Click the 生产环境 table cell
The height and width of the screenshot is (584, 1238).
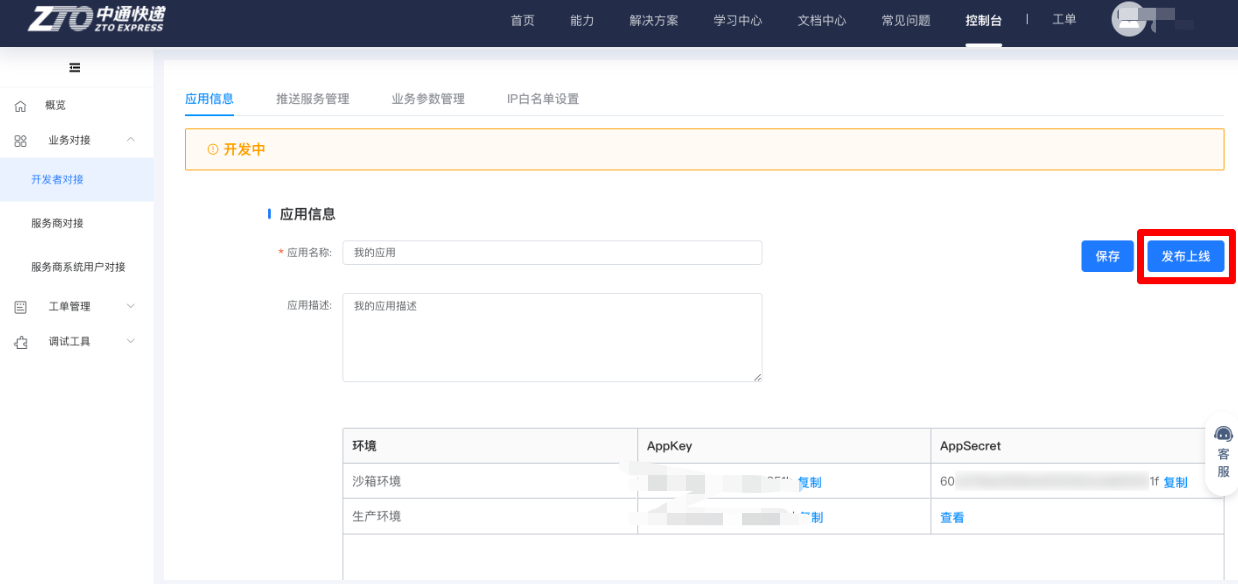(x=490, y=516)
